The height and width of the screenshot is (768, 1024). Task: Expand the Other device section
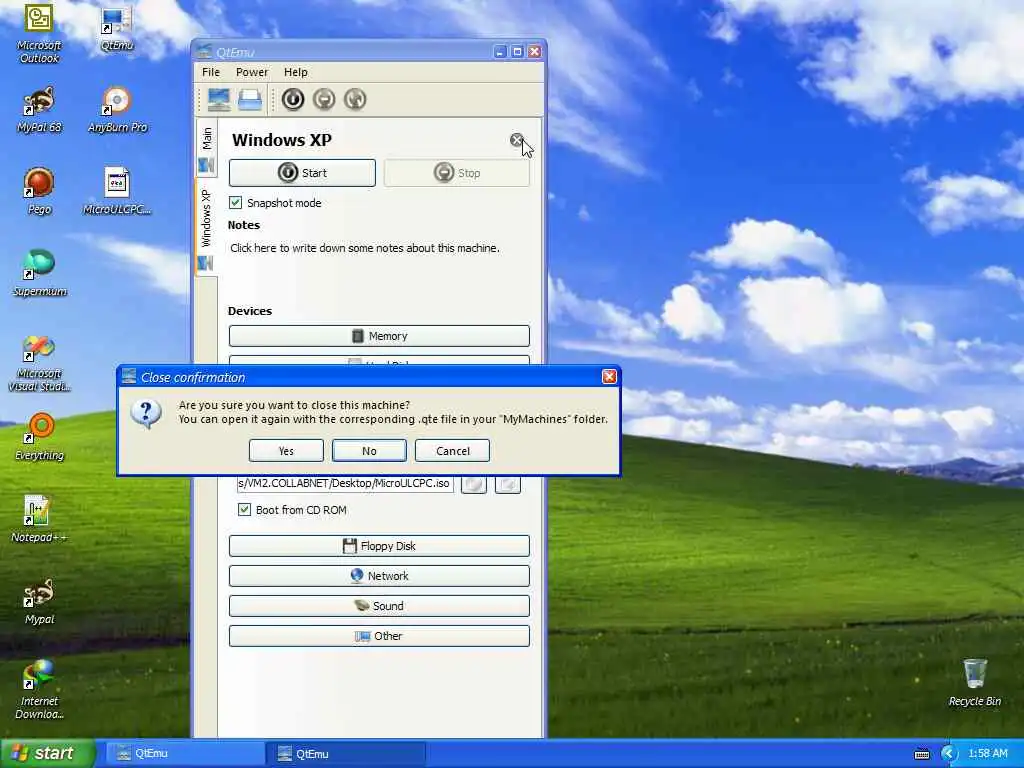(x=379, y=636)
